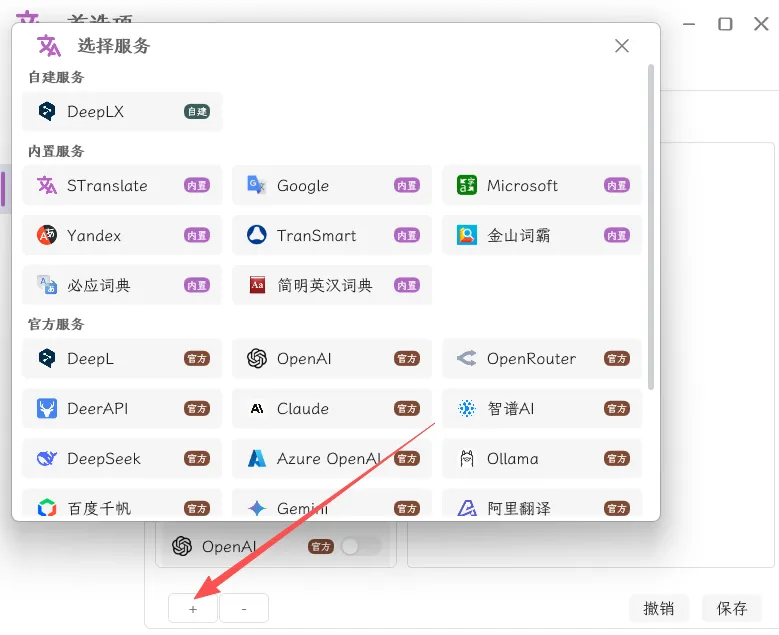Screen dimensions: 779x635
Task: Choose the STranslate service icon
Action: 47,185
